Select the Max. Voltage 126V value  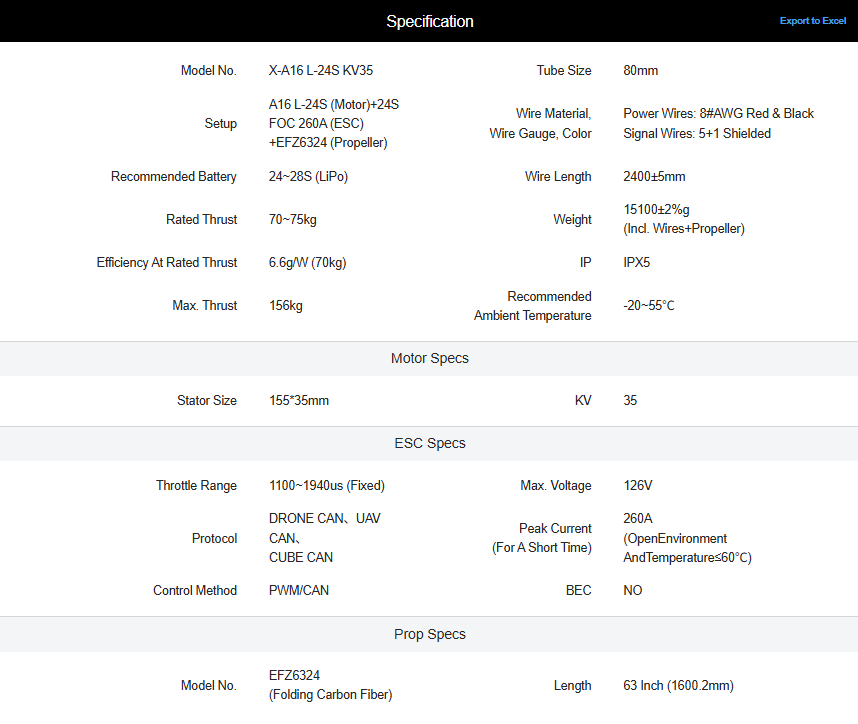(637, 486)
